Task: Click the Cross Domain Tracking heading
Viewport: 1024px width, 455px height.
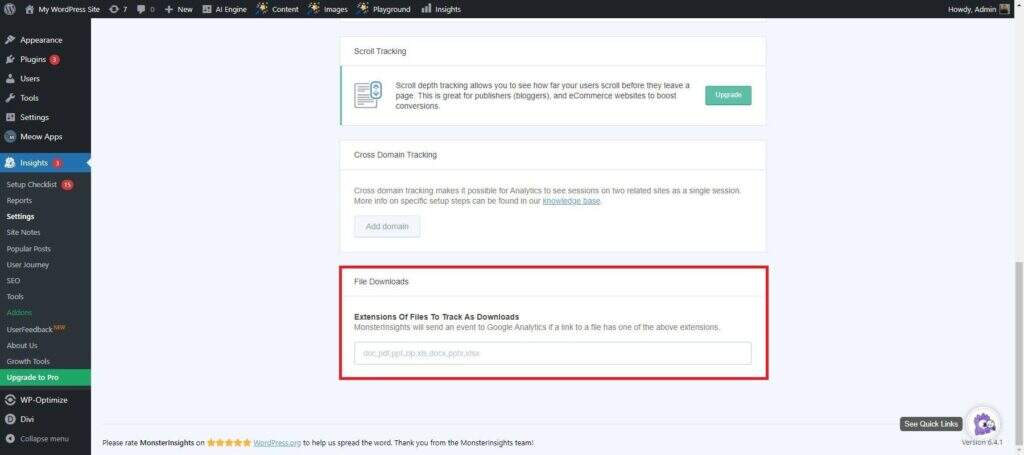Action: click(x=395, y=155)
